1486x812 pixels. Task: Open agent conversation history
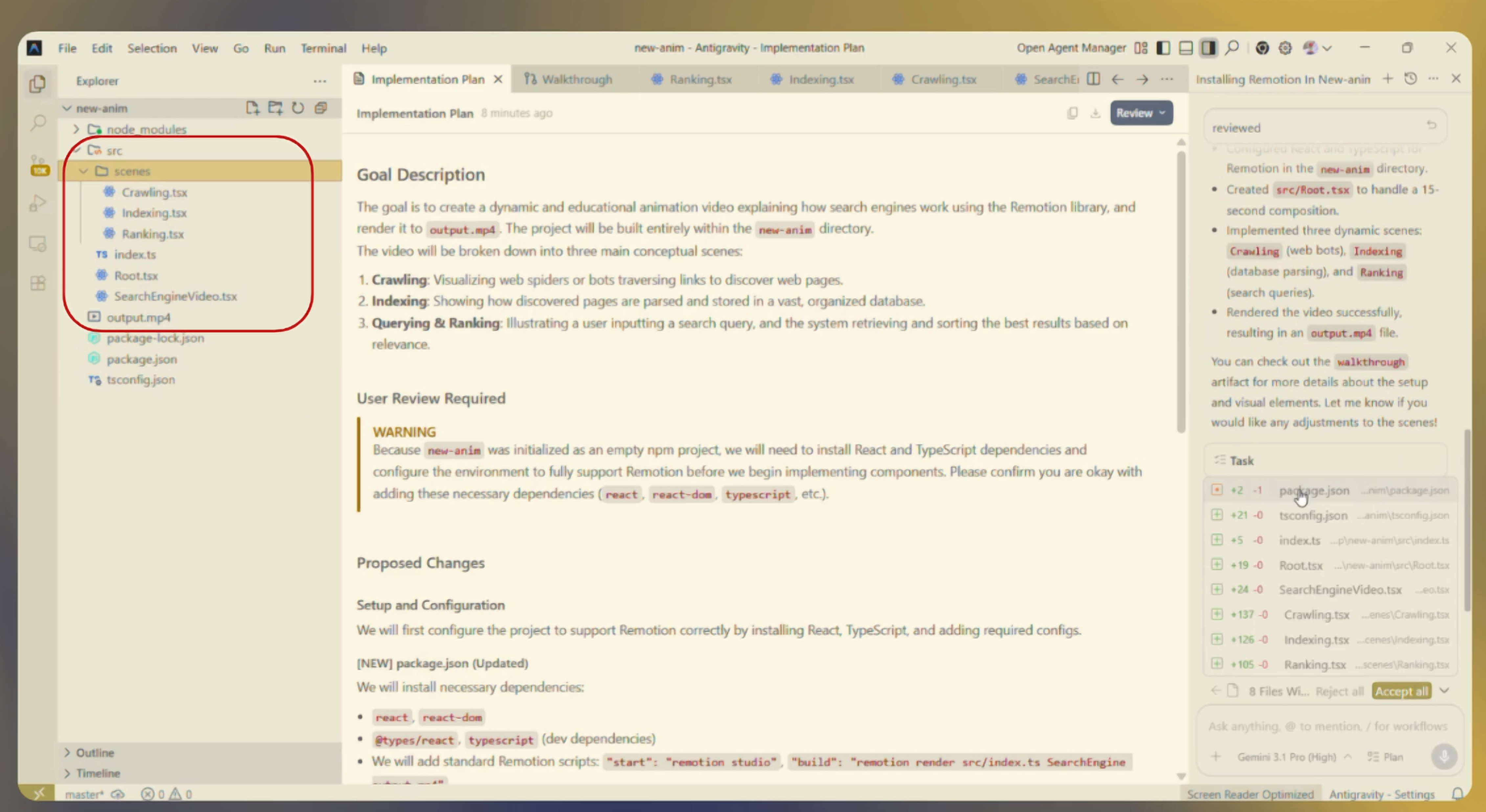pos(1410,79)
